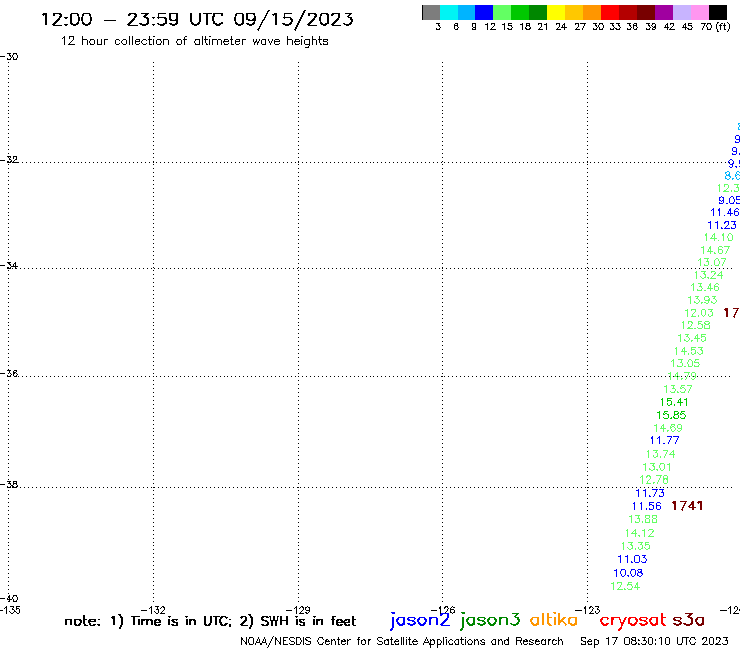Click the -132 longitude axis label
This screenshot has width=740, height=650.
tap(153, 610)
